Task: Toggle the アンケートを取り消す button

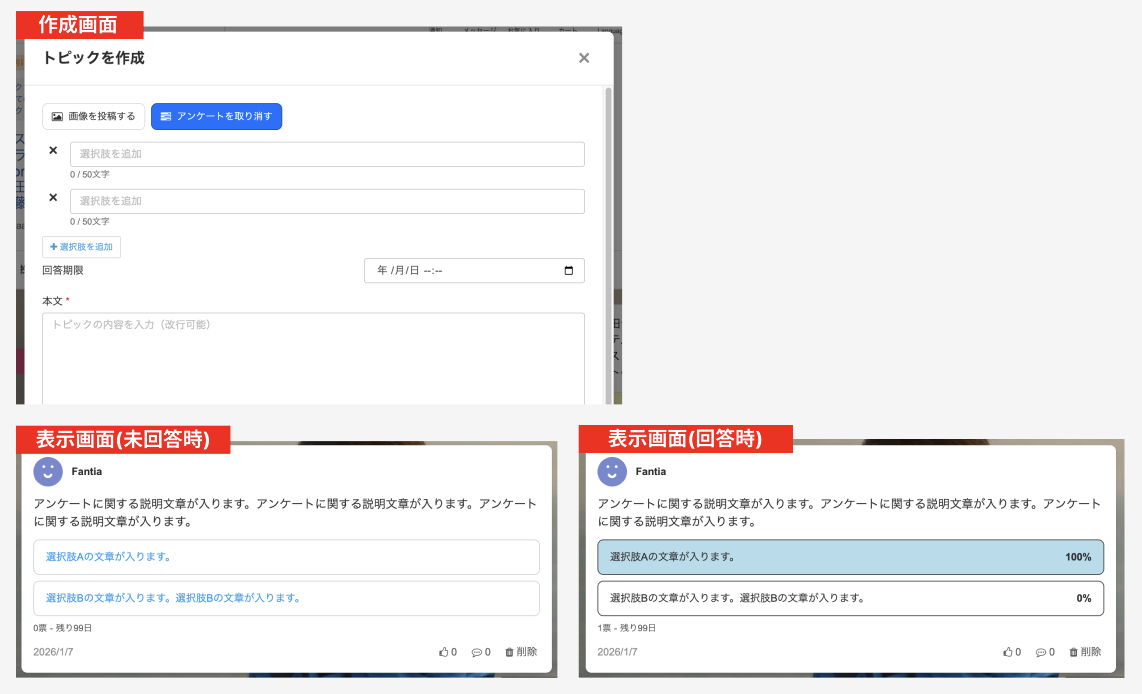Action: [x=216, y=117]
